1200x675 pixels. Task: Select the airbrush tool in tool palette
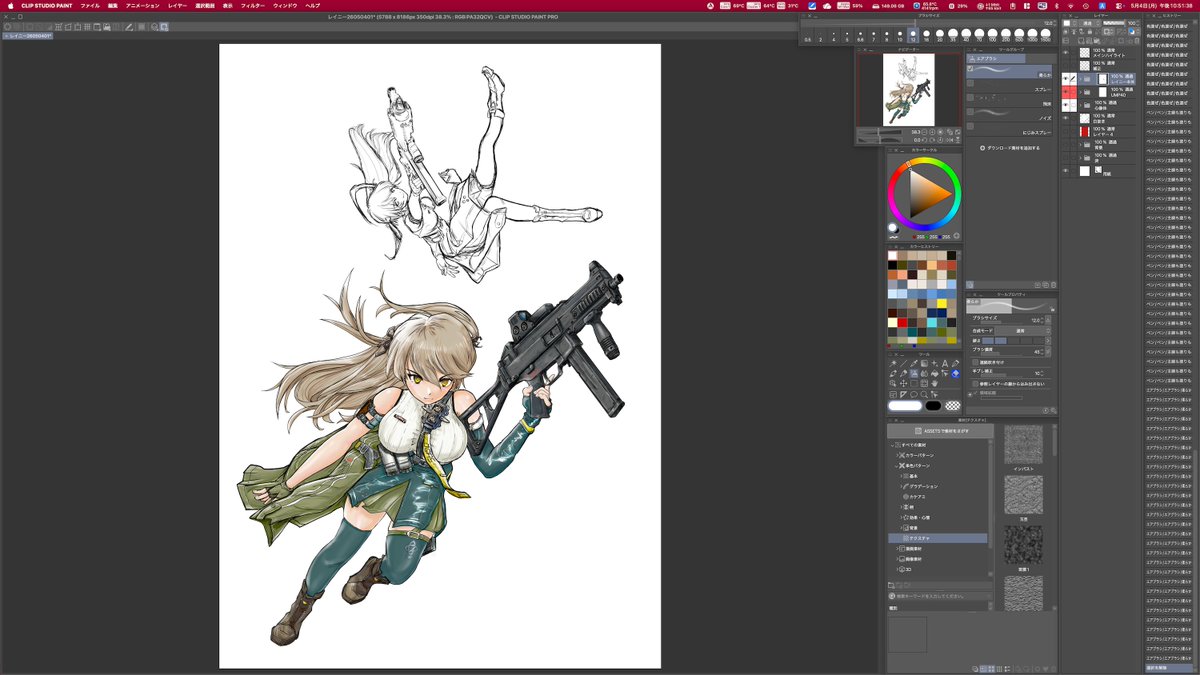pos(914,373)
